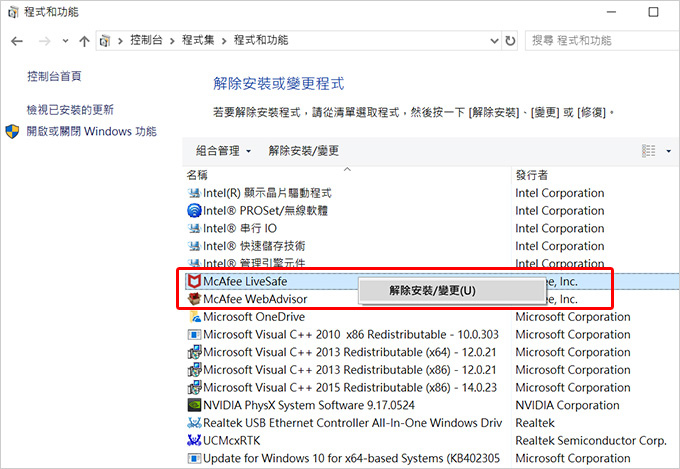
Task: Click the Programs and Features title icon
Action: click(x=13, y=12)
